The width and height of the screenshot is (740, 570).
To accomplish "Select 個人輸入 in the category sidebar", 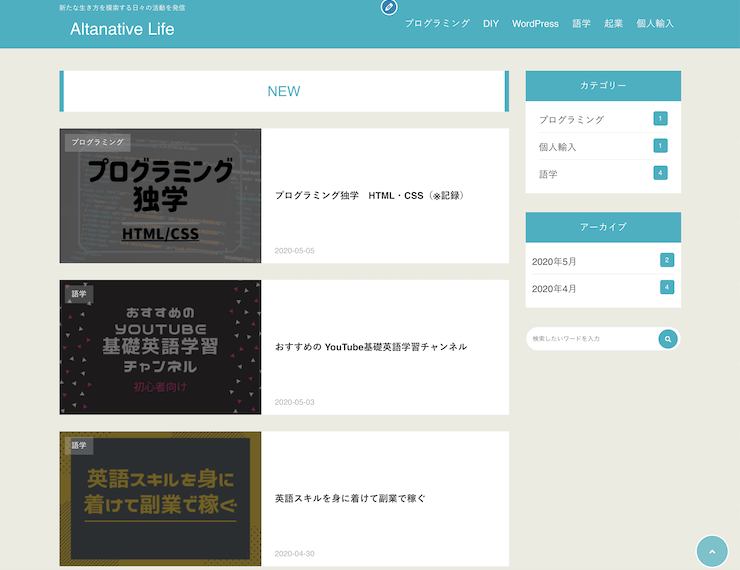I will (x=557, y=147).
